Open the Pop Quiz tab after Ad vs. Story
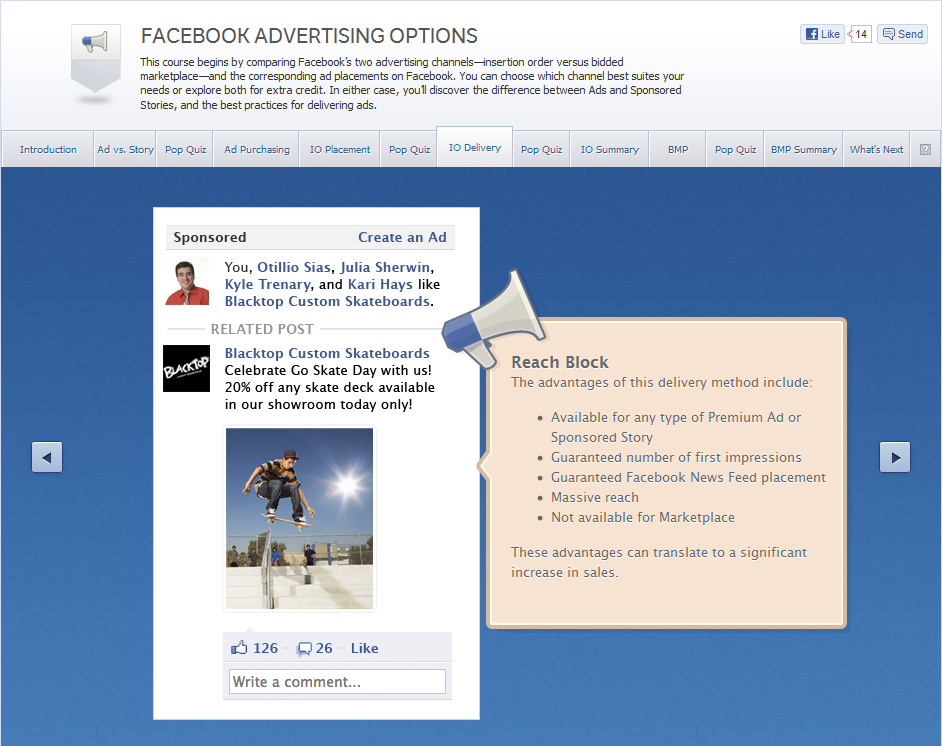The width and height of the screenshot is (942, 746). tap(185, 150)
